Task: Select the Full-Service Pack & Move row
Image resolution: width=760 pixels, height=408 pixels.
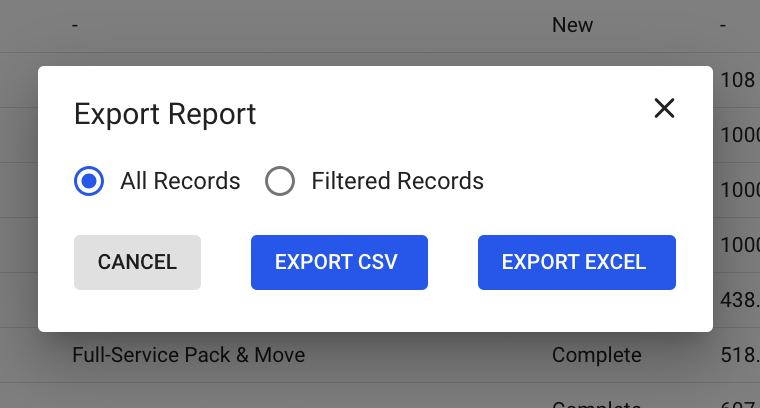Action: click(x=189, y=355)
